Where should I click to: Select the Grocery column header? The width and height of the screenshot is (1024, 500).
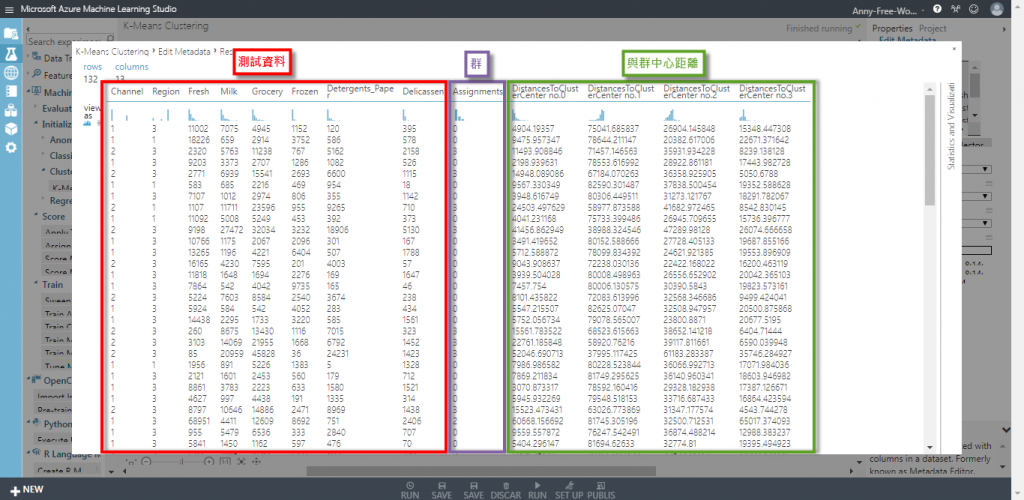[x=267, y=92]
